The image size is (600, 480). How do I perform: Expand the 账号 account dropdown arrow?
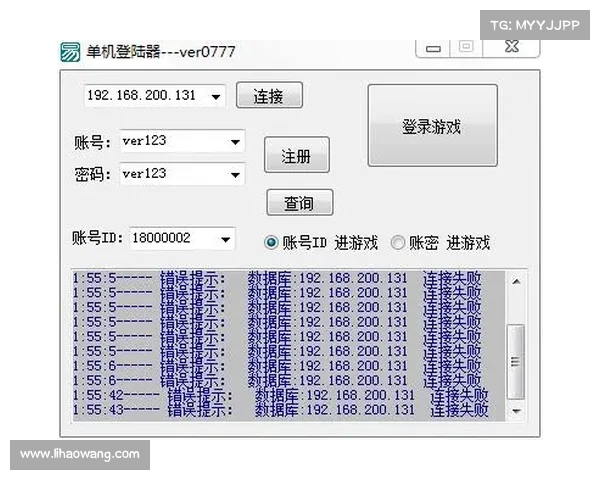click(235, 142)
